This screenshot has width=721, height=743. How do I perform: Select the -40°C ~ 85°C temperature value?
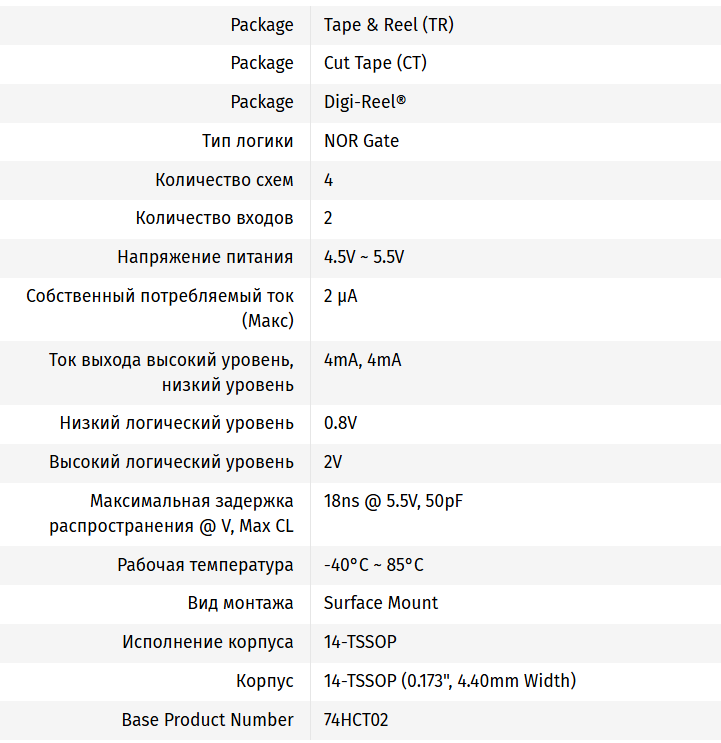point(373,565)
